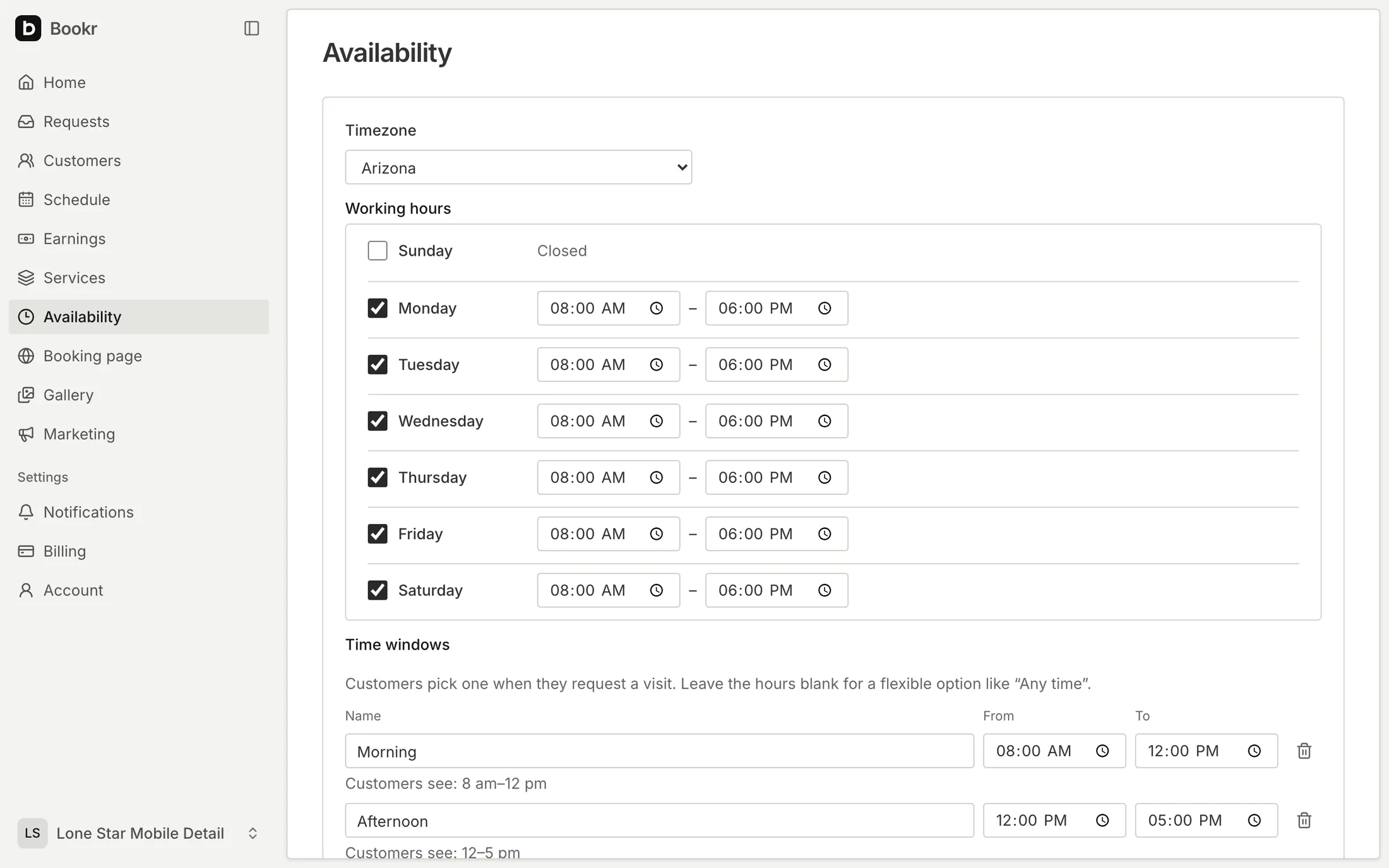Open clock picker for Saturday end time

click(x=825, y=590)
